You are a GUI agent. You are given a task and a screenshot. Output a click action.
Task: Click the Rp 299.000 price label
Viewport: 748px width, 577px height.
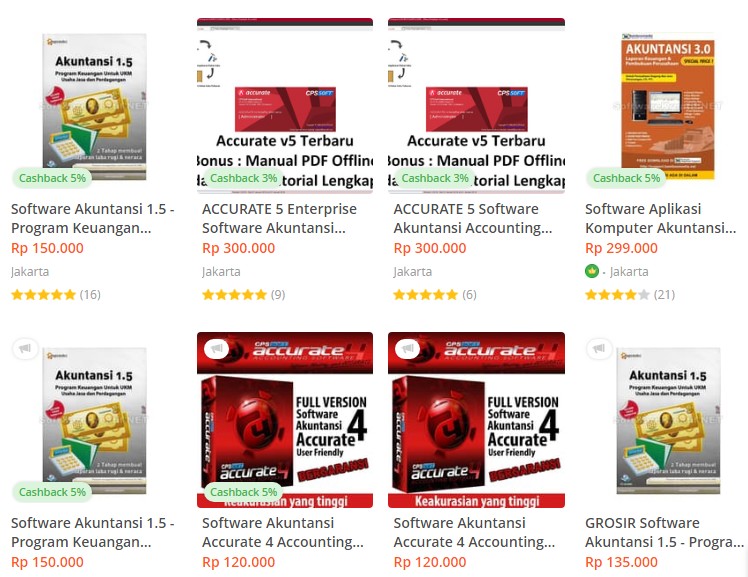click(621, 248)
